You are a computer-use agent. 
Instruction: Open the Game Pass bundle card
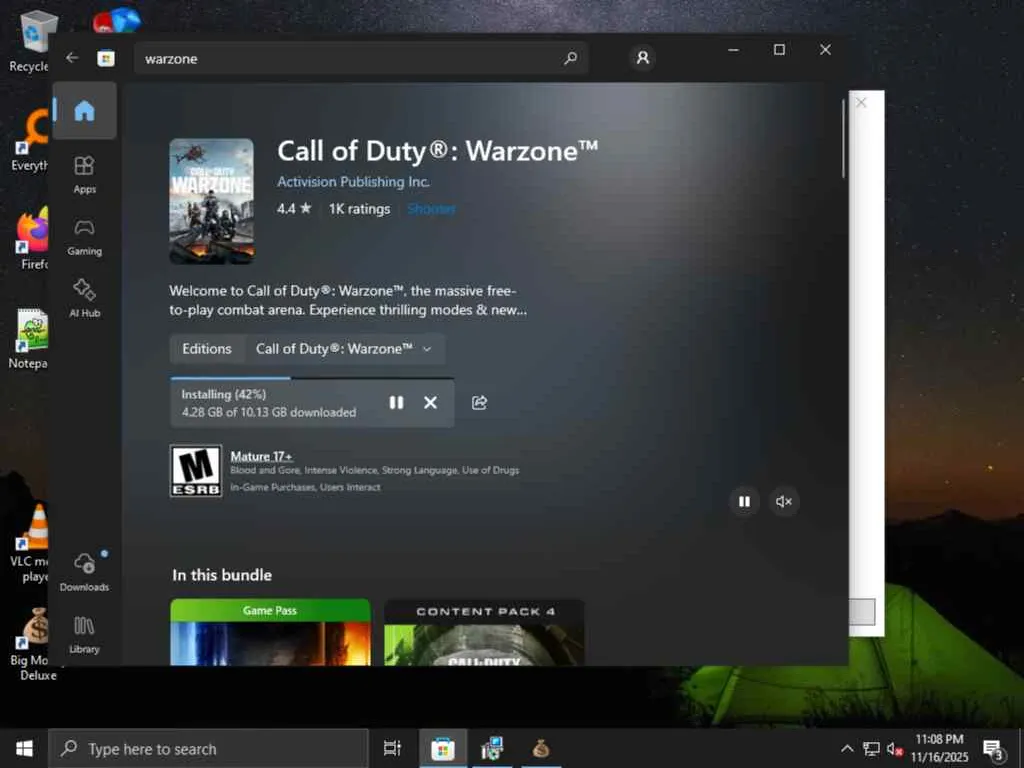(270, 632)
